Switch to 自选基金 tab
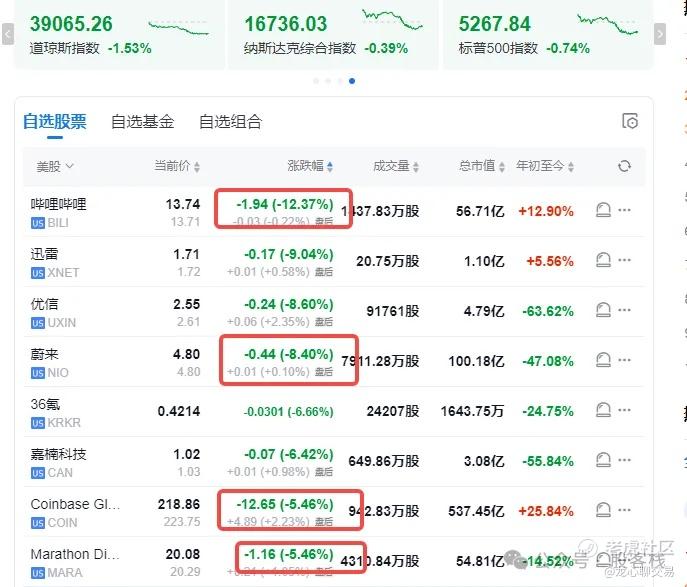The height and width of the screenshot is (587, 687). (x=142, y=121)
